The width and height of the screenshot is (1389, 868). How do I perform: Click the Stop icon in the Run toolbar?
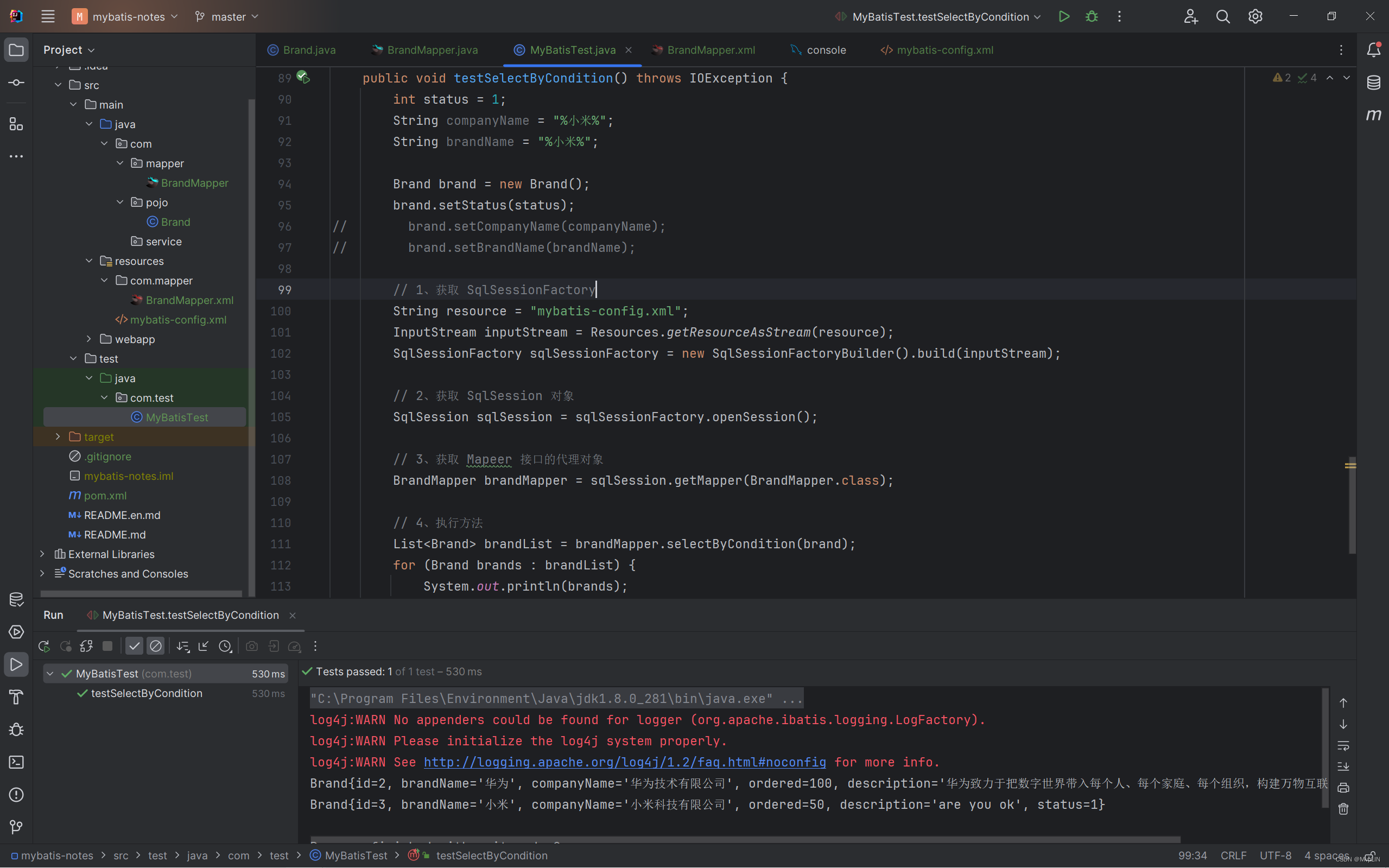click(107, 647)
